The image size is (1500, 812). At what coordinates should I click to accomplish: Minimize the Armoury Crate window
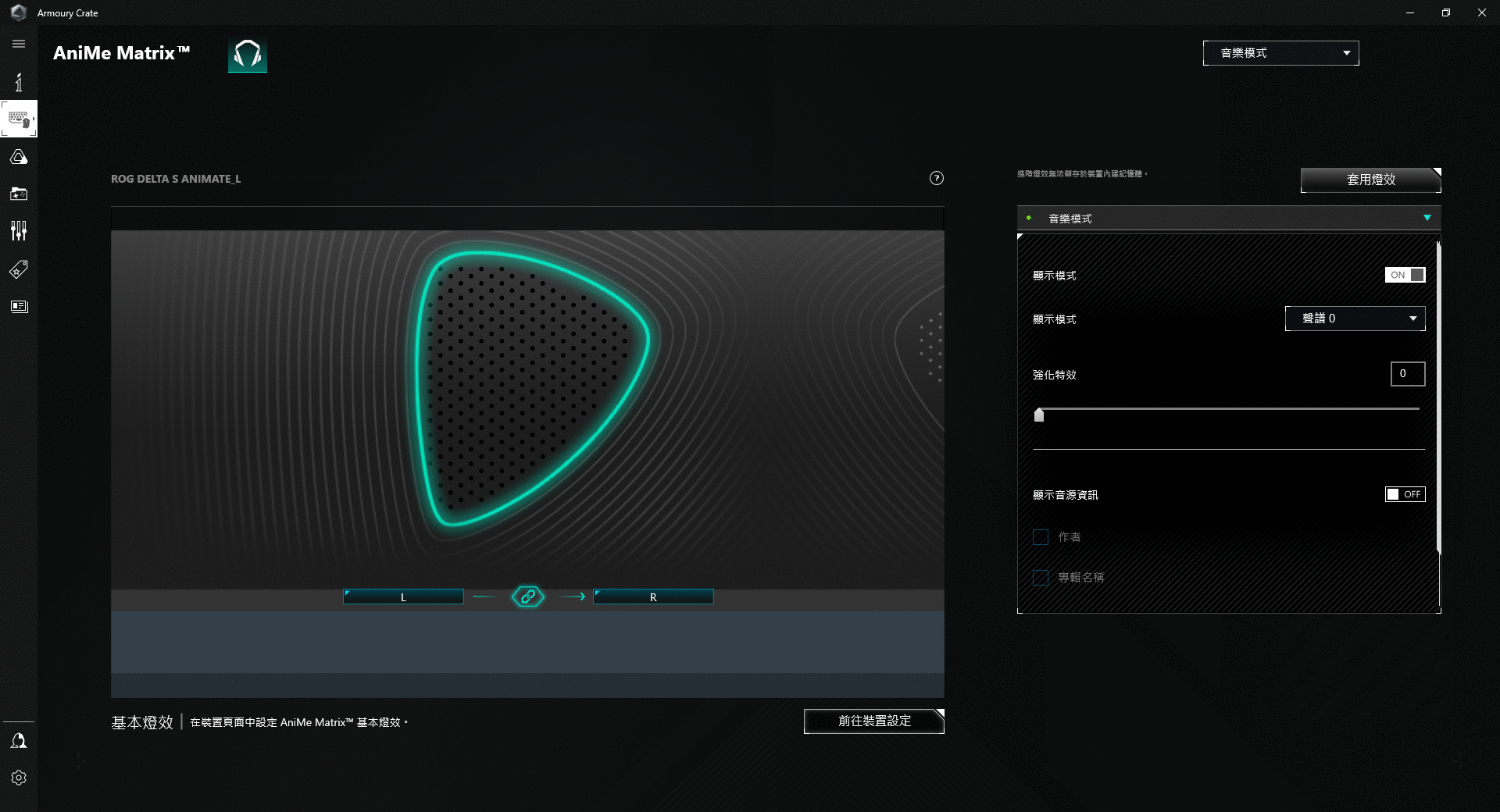(1410, 12)
